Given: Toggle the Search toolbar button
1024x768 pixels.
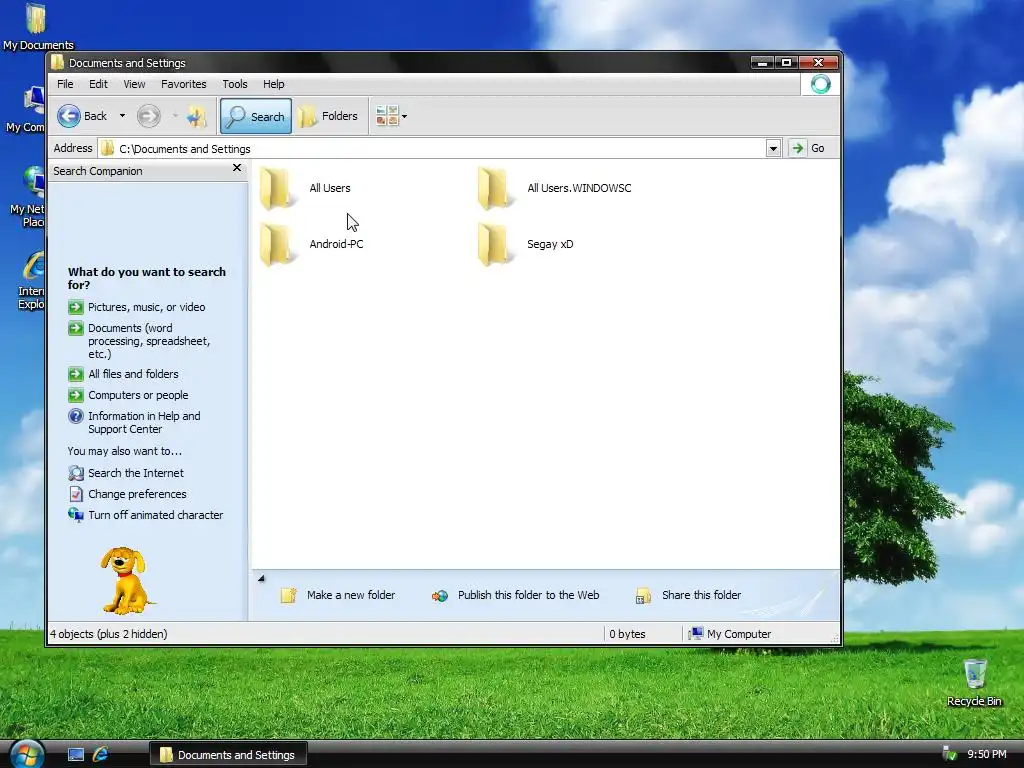Looking at the screenshot, I should (256, 116).
